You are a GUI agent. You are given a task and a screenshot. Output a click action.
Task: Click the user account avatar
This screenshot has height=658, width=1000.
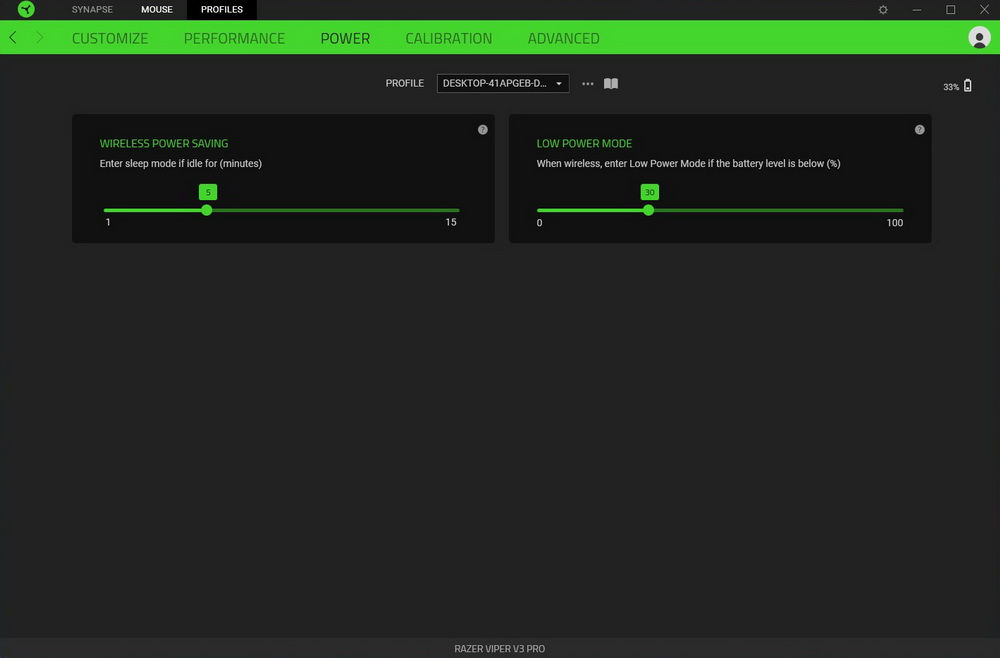[x=979, y=38]
